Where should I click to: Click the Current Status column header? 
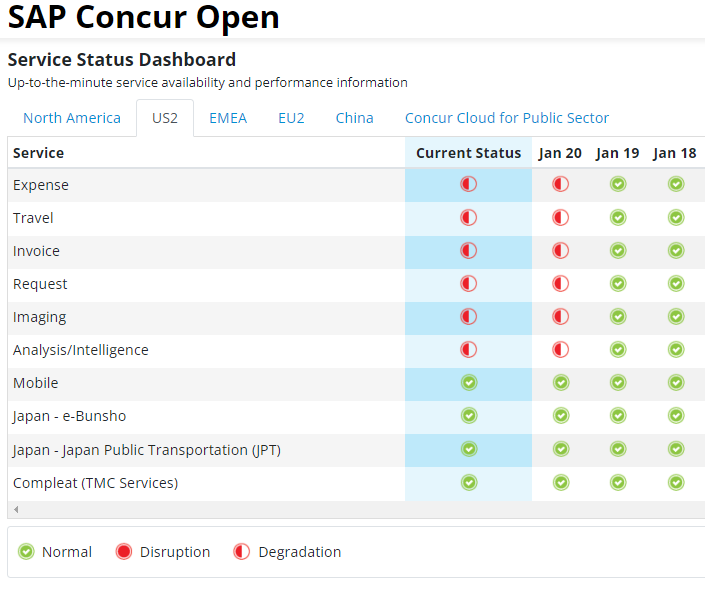click(x=469, y=153)
